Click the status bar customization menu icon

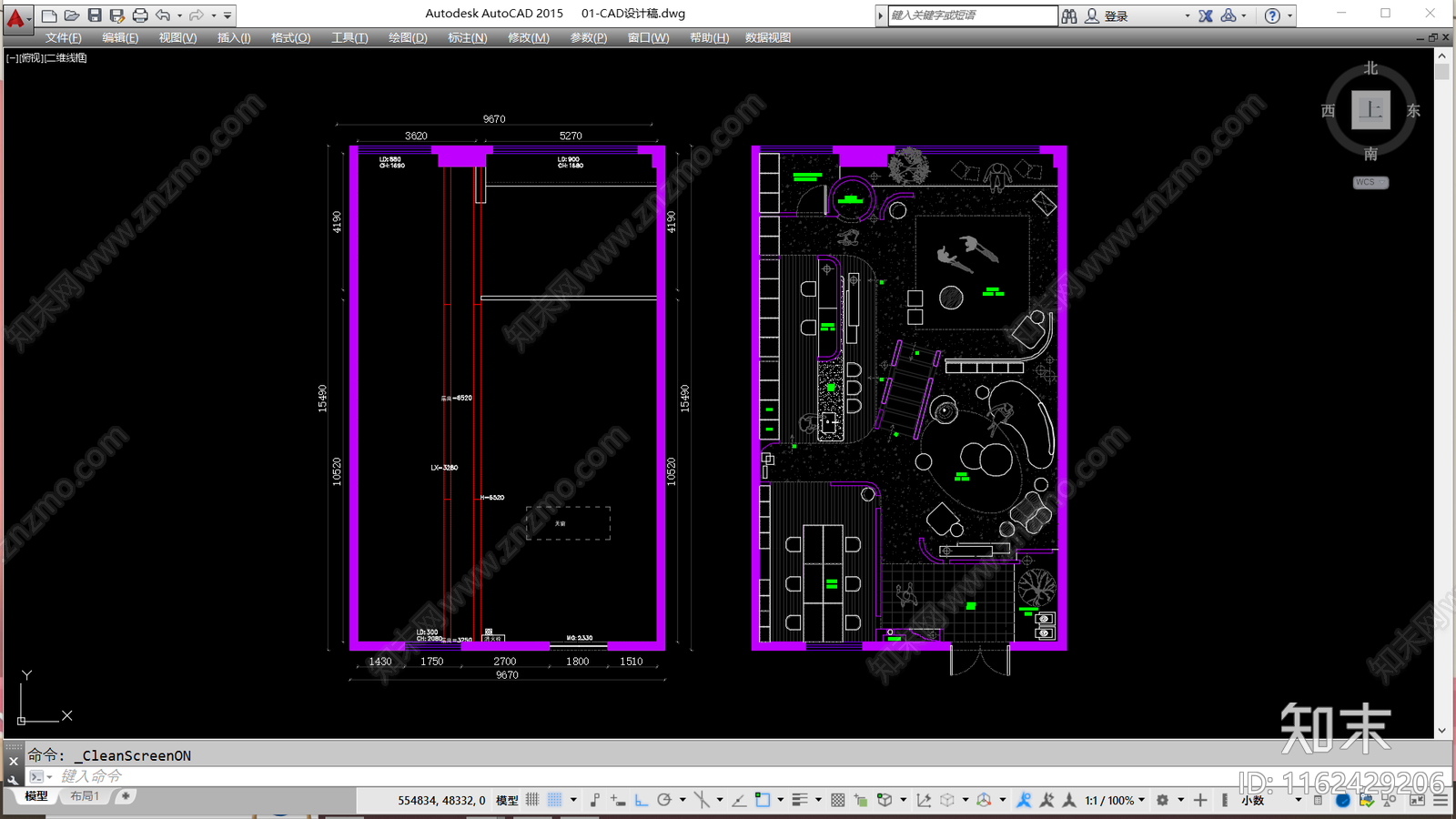(x=1441, y=800)
